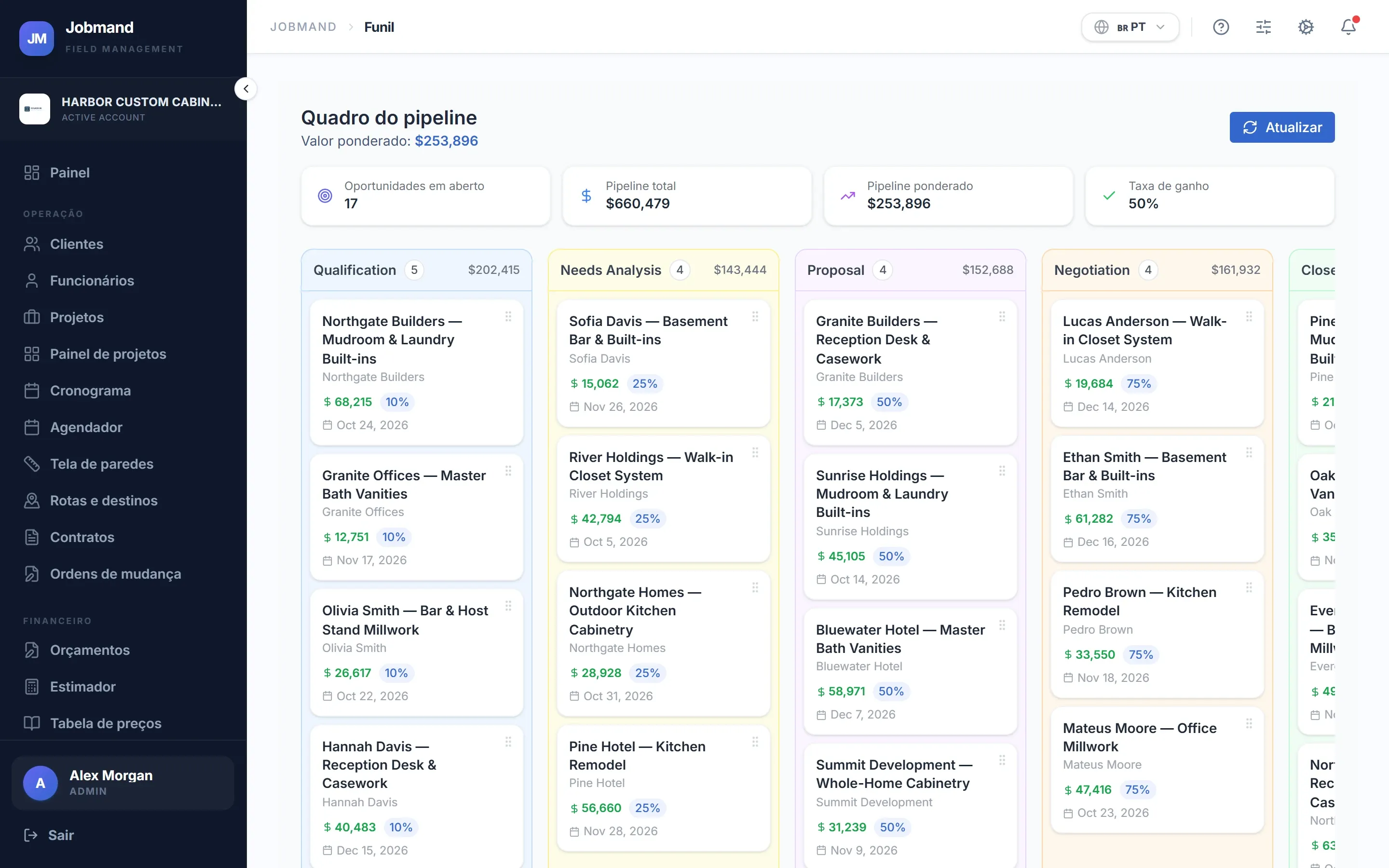Click the JOBMAND breadcrumb link
Screen dimensions: 1389x868
click(x=303, y=27)
